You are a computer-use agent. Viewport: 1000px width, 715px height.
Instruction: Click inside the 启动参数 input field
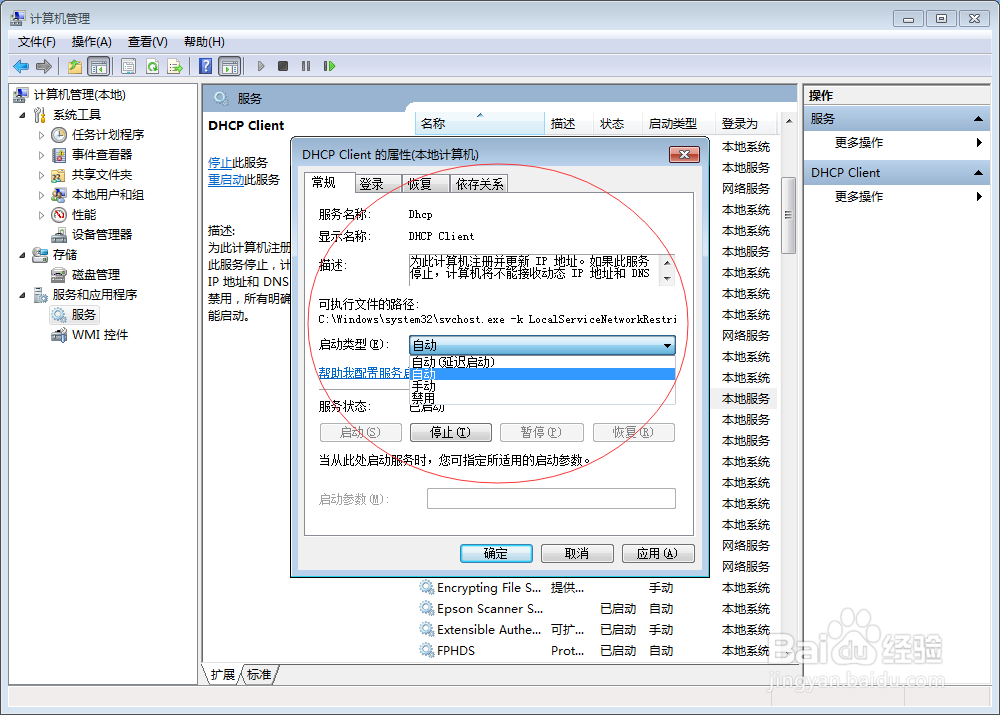551,498
